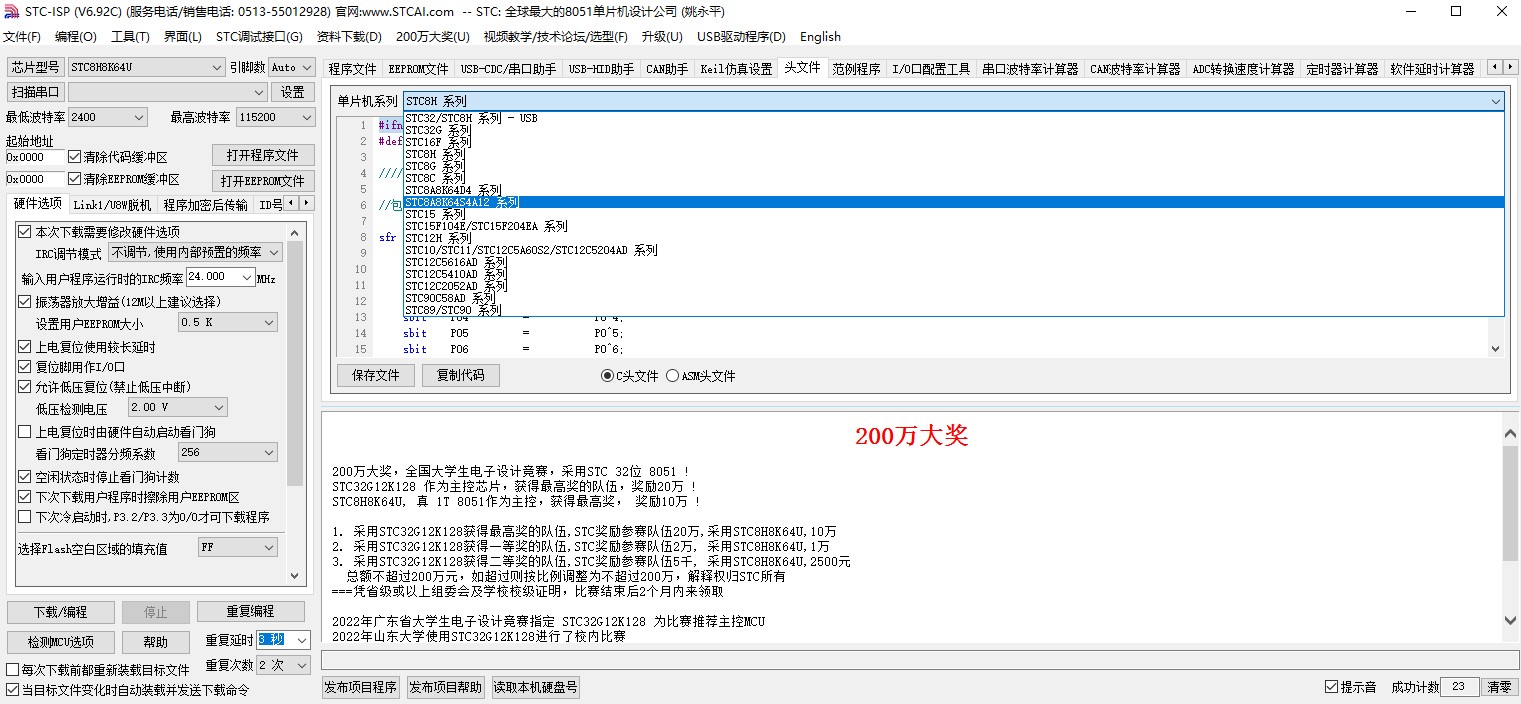The height and width of the screenshot is (704, 1521).
Task: Toggle 振荡器放大增益 checkbox
Action: 25,302
